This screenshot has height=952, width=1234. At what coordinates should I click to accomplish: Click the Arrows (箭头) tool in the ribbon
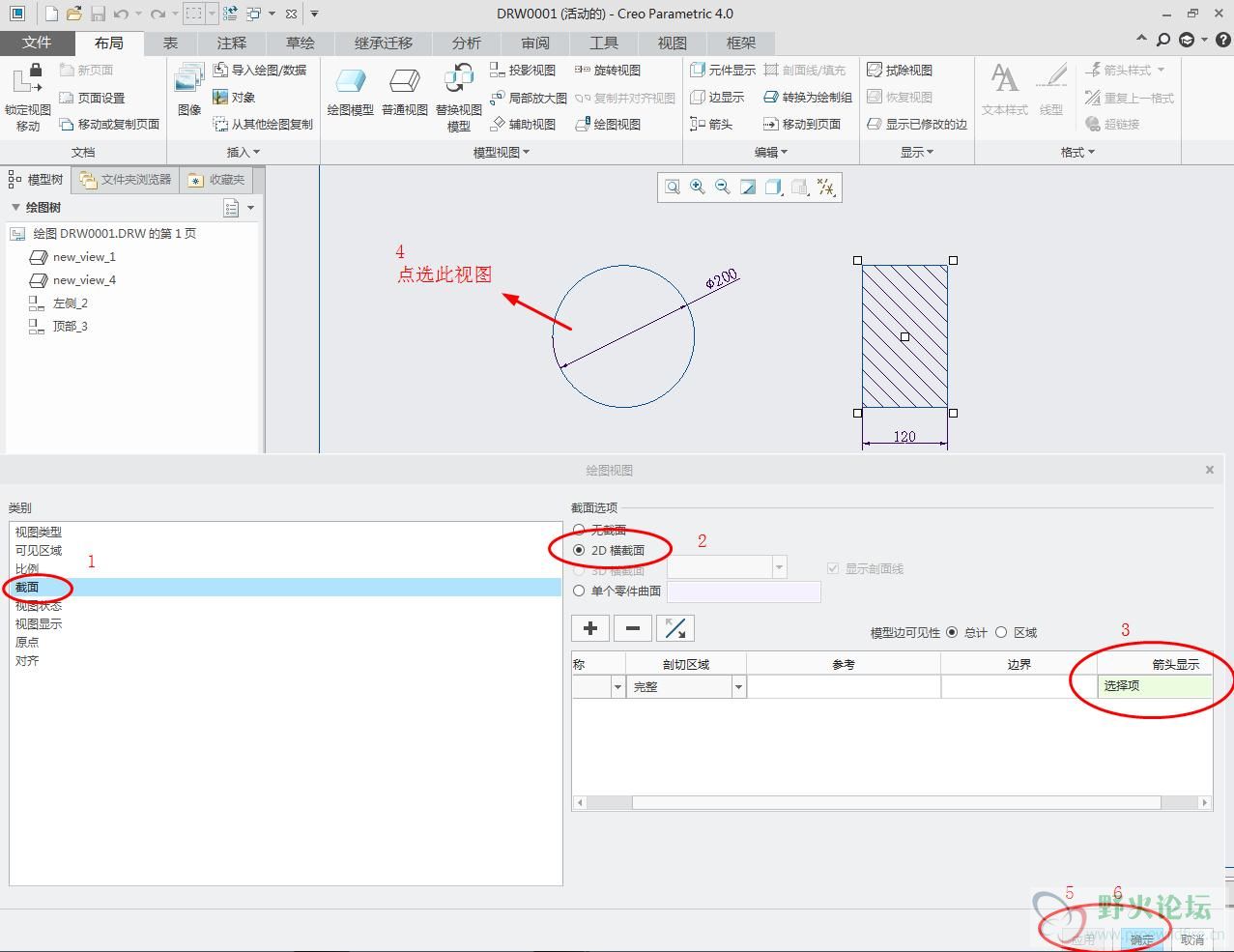point(711,125)
